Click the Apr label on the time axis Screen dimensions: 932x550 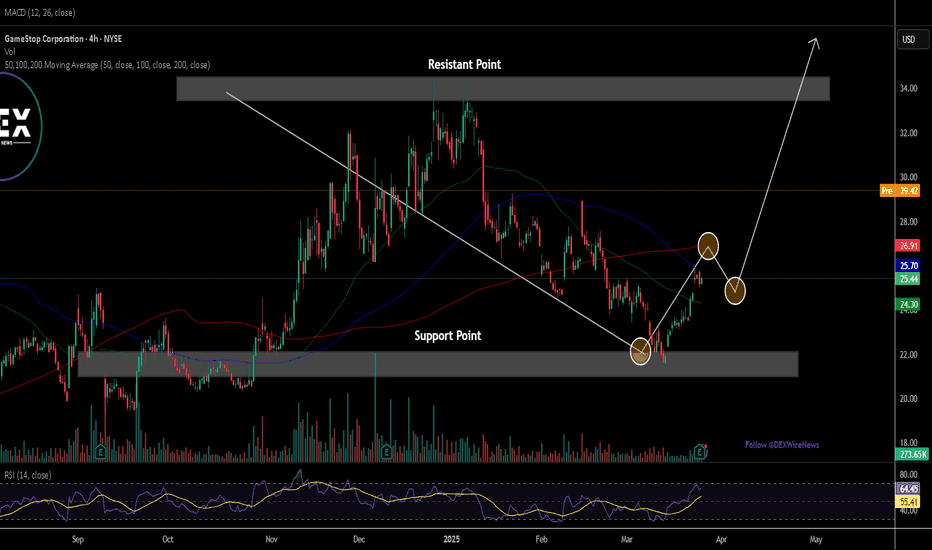[721, 539]
